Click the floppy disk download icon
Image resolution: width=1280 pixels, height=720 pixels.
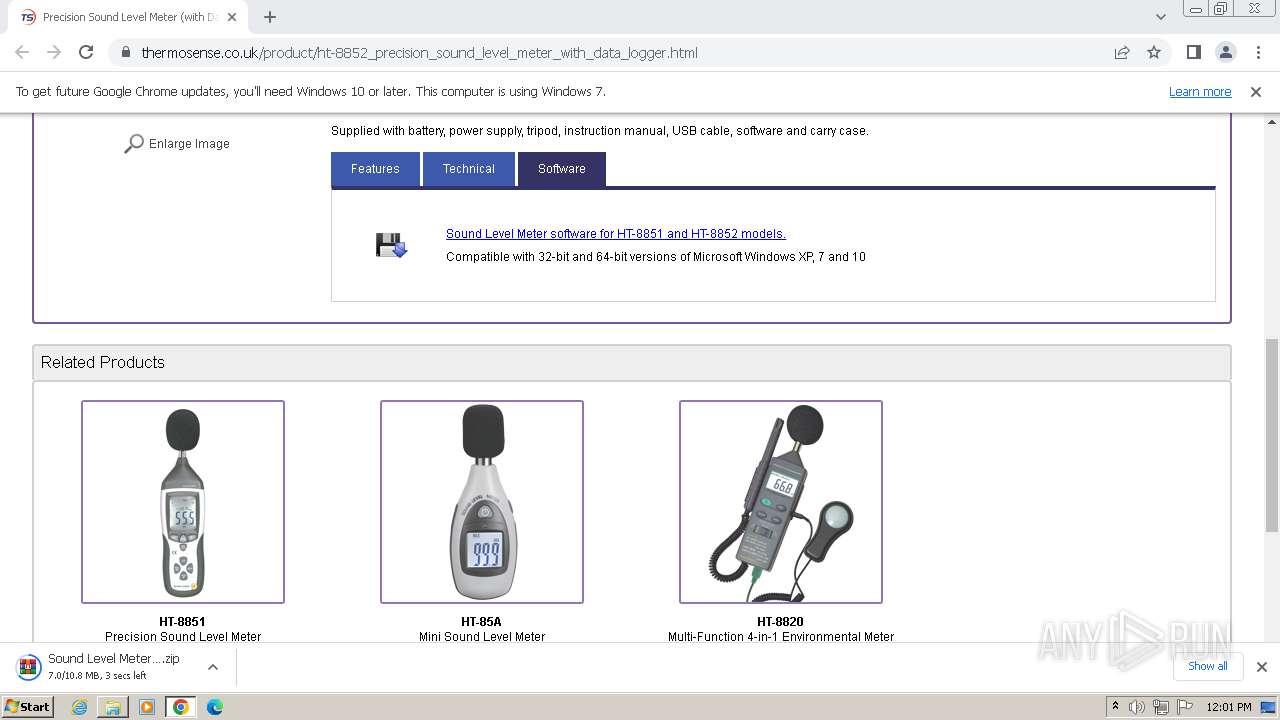coord(391,245)
